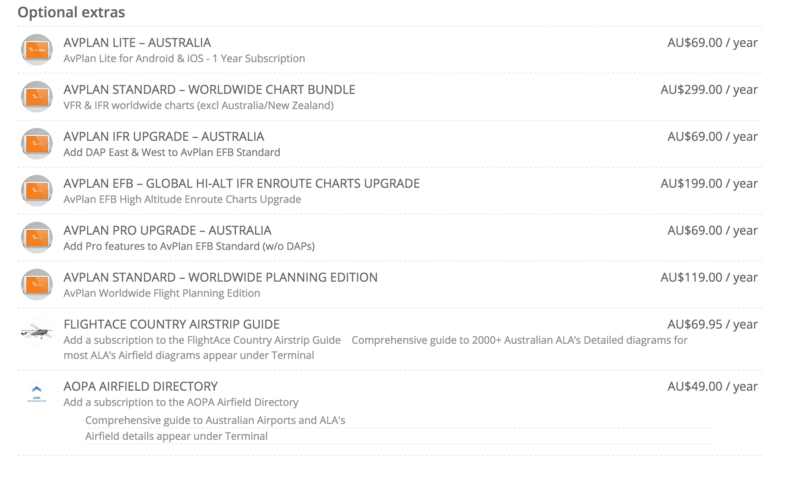Choose AVPLAN PRO UPGRADE – AUSTRALIA
Viewport: 800px width, 481px height.
pyautogui.click(x=167, y=230)
